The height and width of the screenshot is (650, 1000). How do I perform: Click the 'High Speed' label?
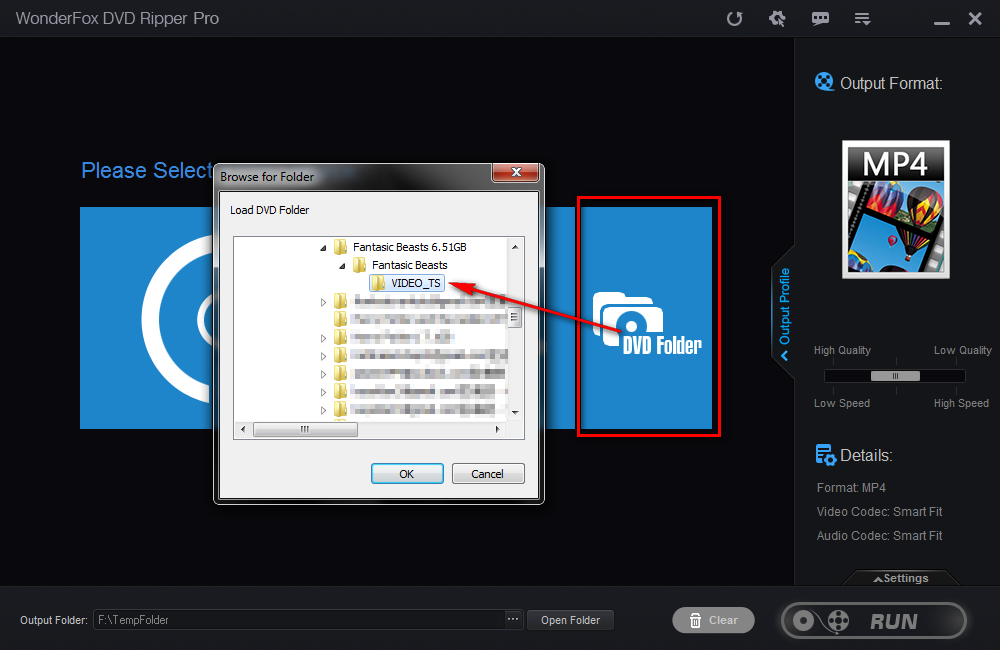click(x=961, y=403)
